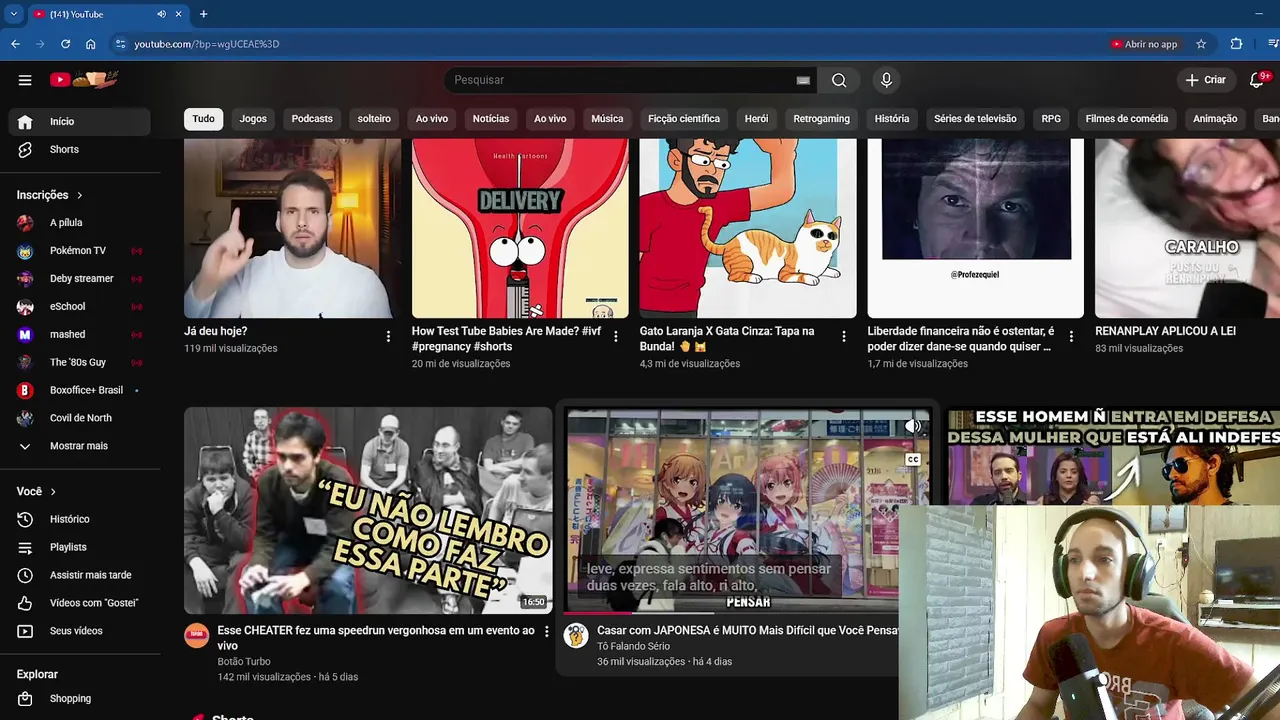Open more options for "Já deu hoje?"
Screen dimensions: 1280x720
coord(388,337)
